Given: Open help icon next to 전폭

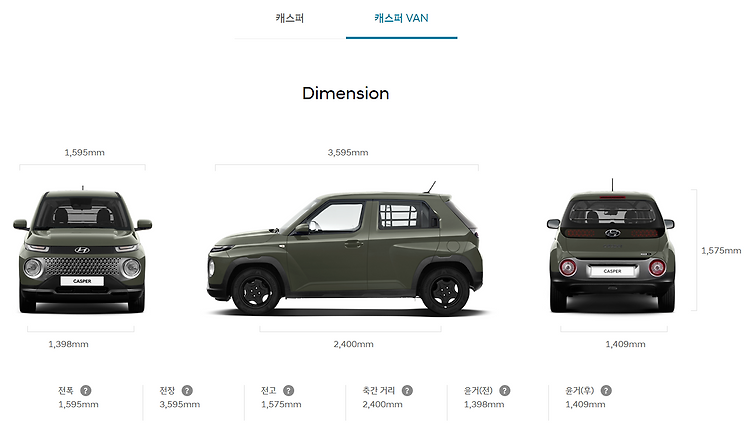Looking at the screenshot, I should 86,391.
